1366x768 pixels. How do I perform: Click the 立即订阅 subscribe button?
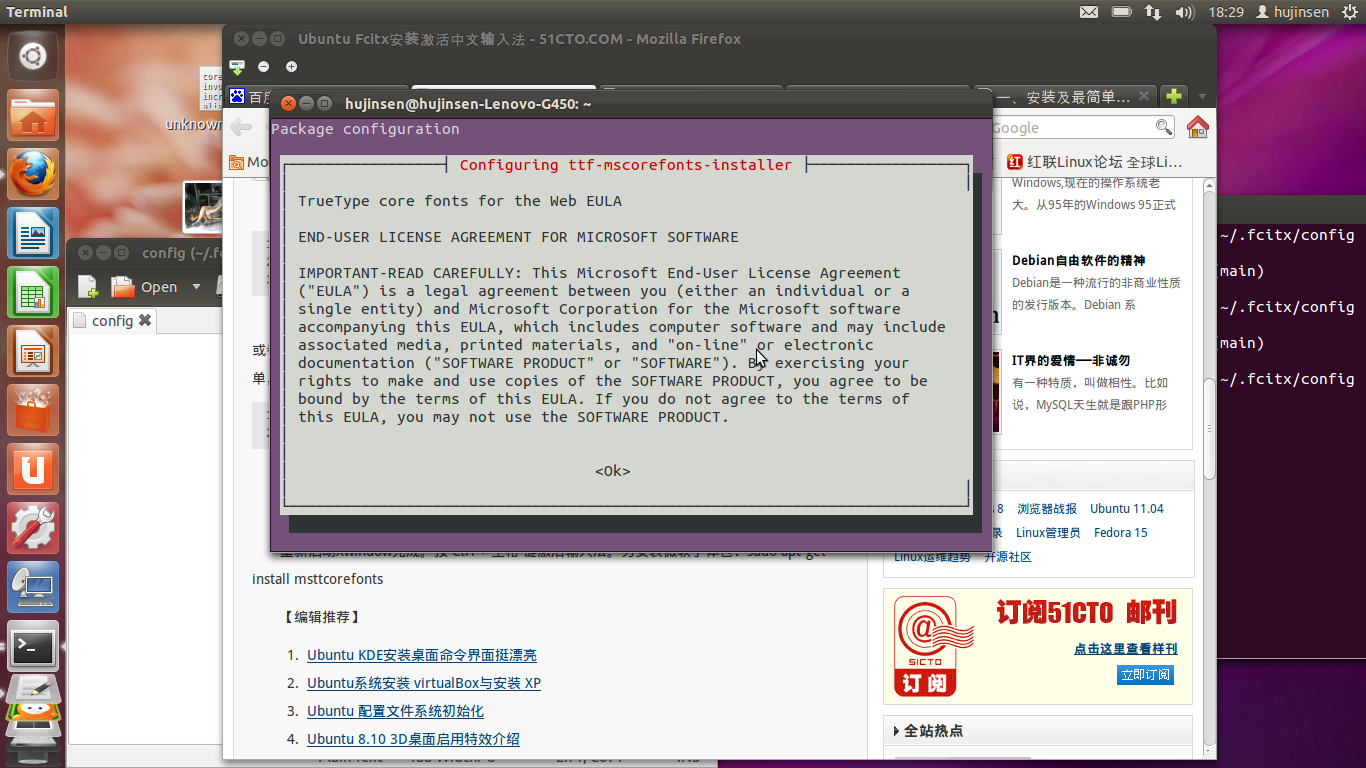[1145, 675]
